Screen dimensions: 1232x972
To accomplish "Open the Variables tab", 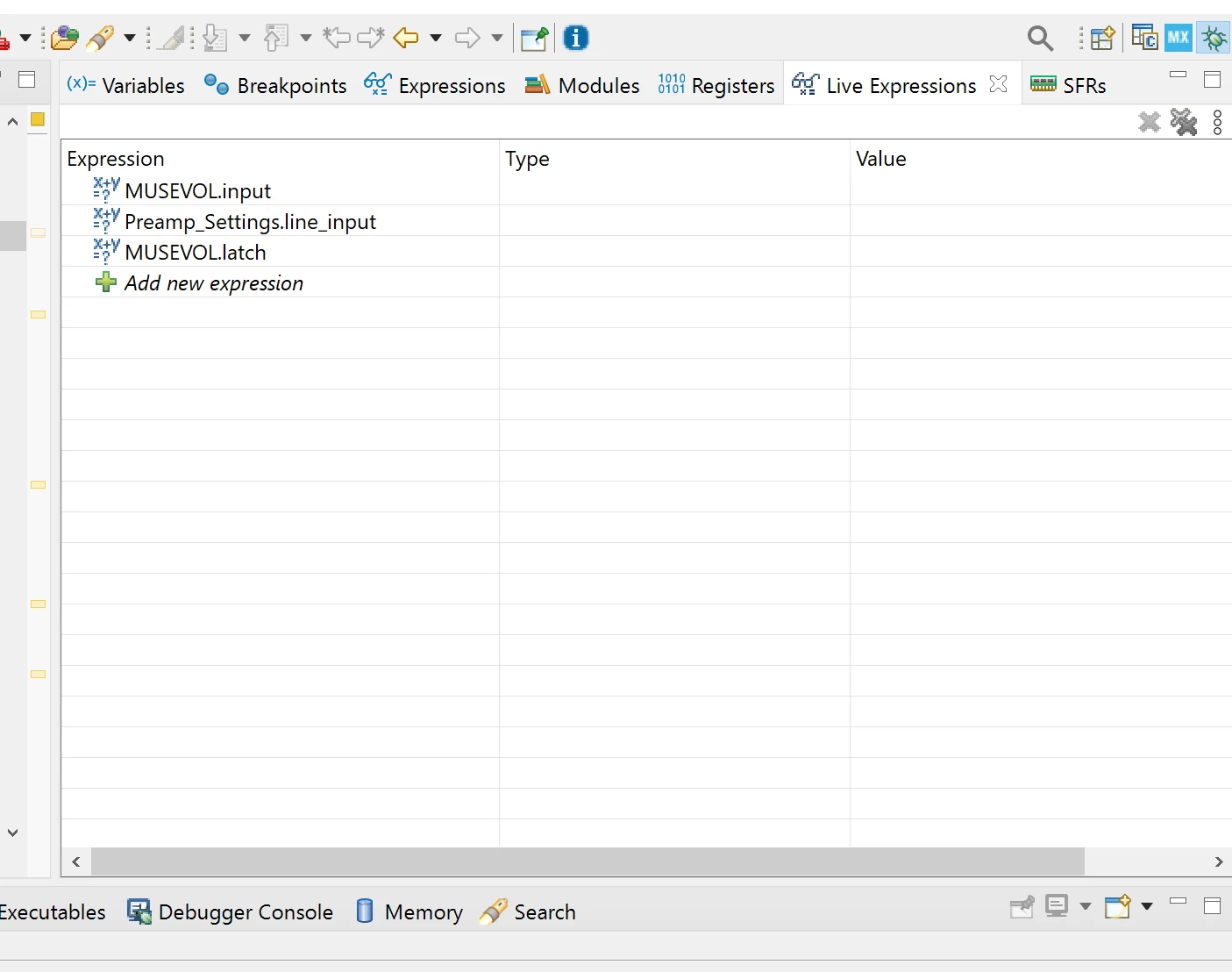I will pos(126,85).
